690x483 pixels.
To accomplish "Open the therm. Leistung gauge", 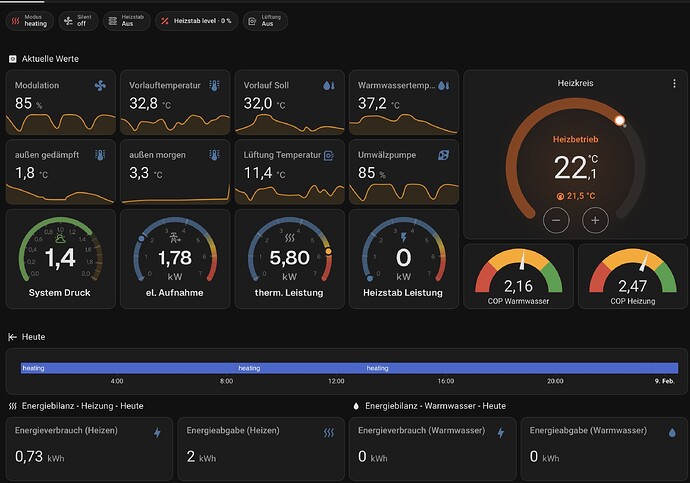I will 290,259.
